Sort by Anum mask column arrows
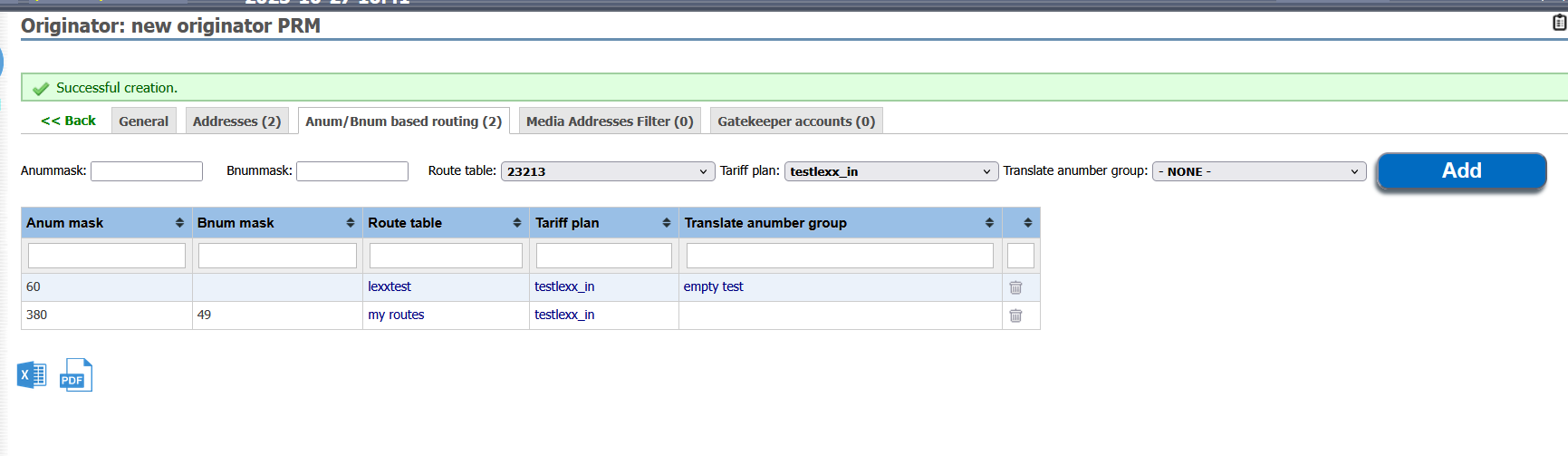The height and width of the screenshot is (456, 1568). click(179, 223)
